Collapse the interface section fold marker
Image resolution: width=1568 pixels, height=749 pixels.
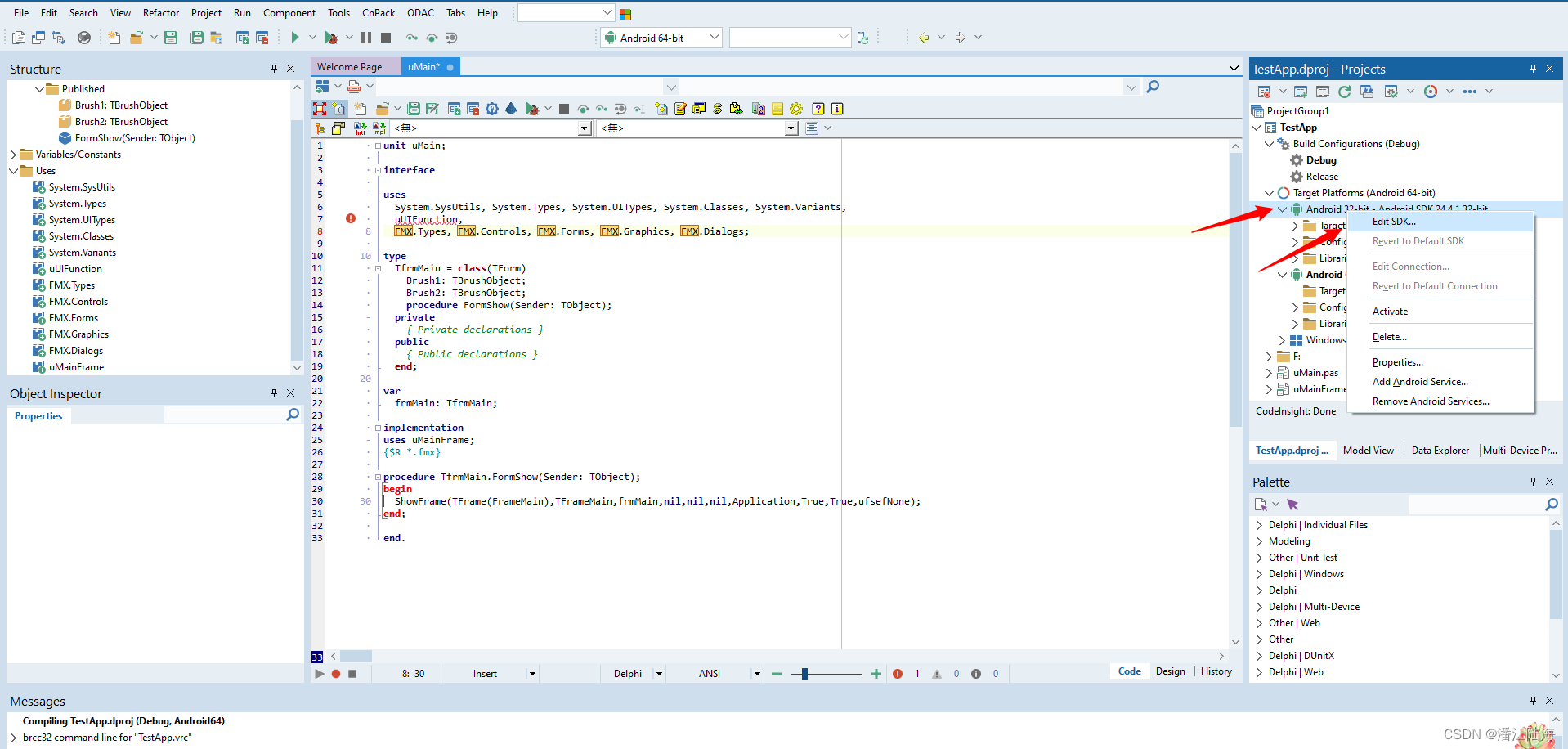click(x=378, y=170)
